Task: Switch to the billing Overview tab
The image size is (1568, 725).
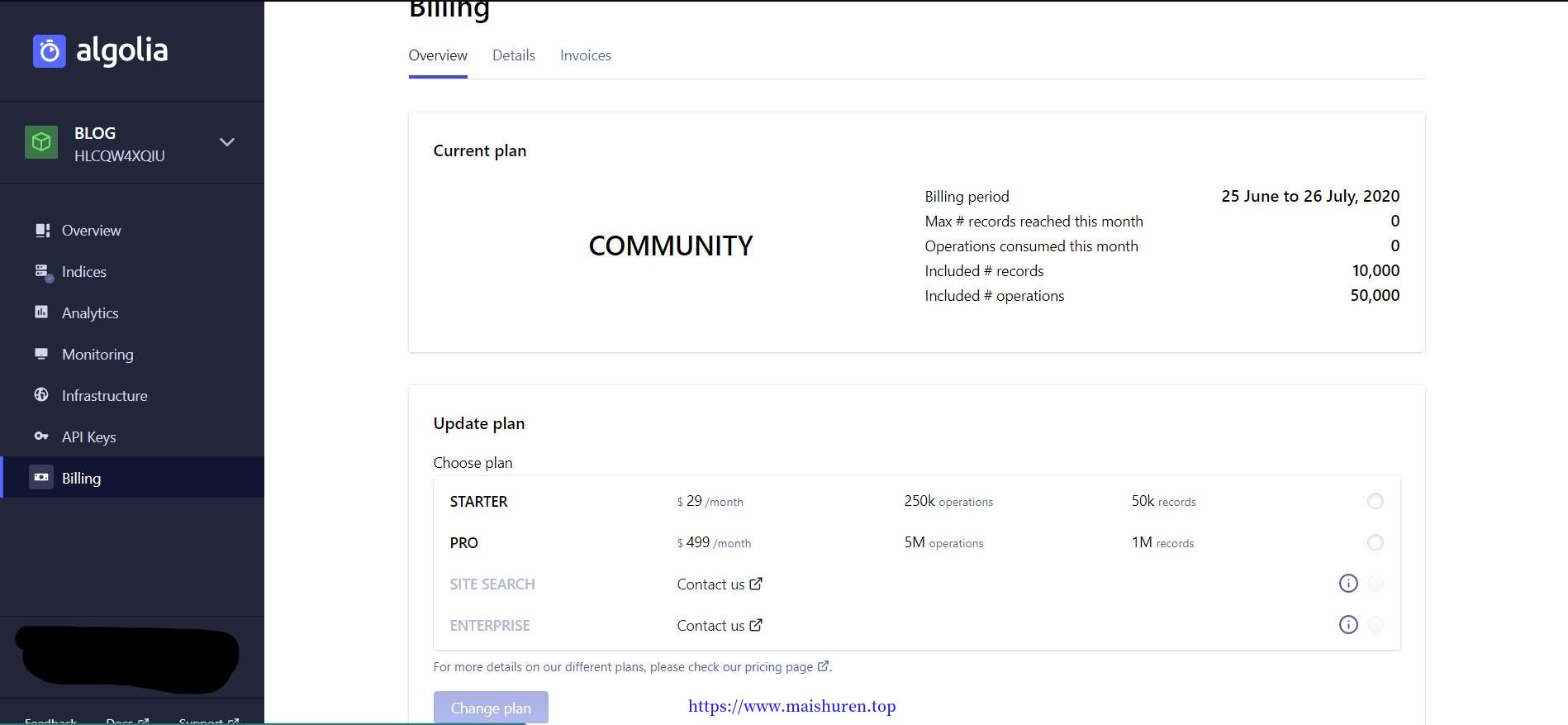Action: [x=438, y=55]
